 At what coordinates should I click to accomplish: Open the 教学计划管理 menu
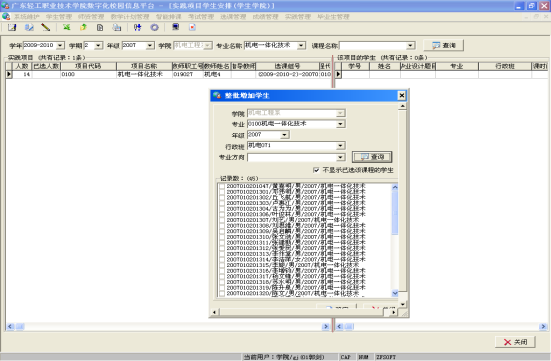point(130,17)
